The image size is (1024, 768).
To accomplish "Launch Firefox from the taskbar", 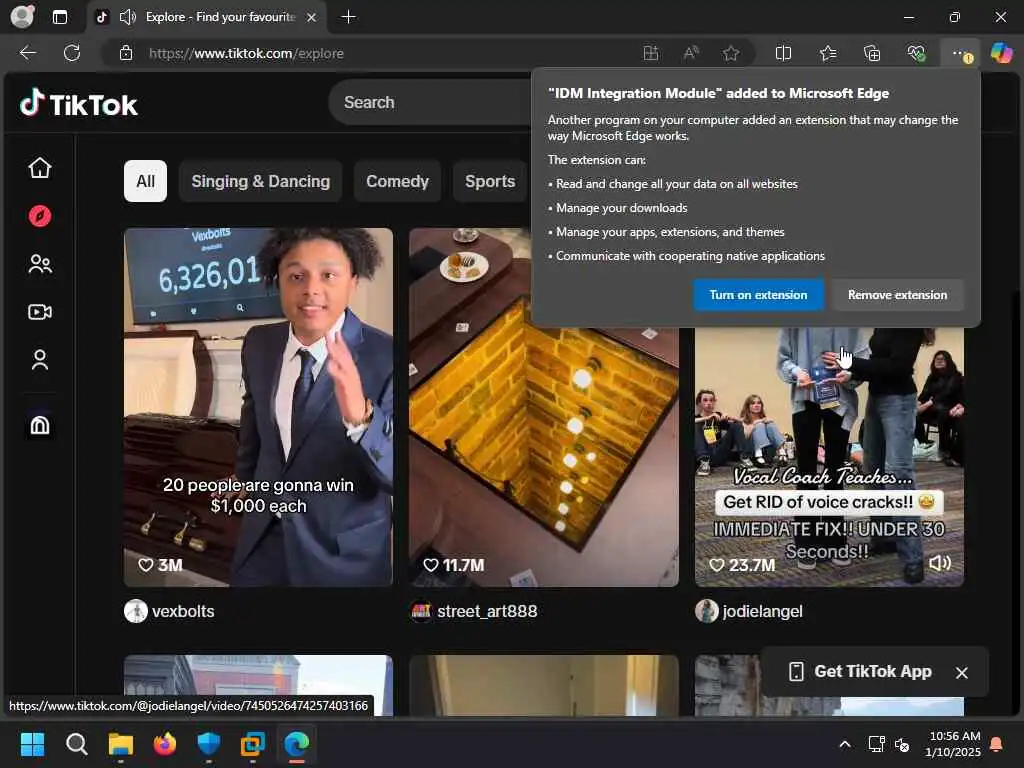I will (165, 744).
